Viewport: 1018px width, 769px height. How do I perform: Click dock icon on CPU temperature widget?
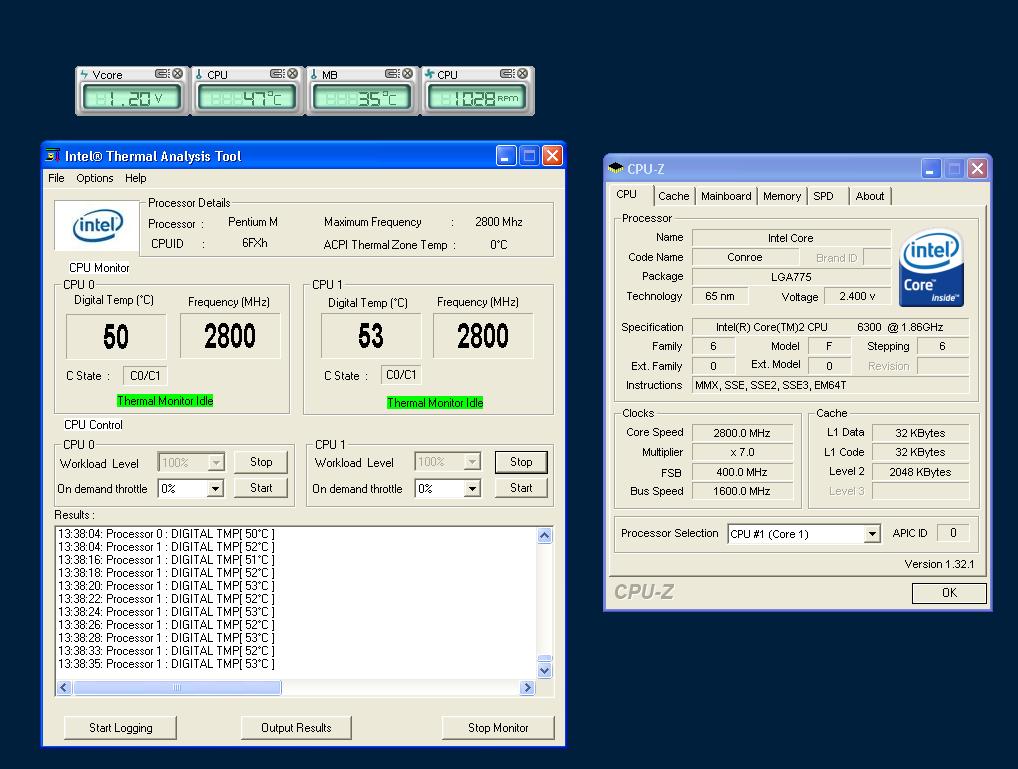tap(277, 74)
